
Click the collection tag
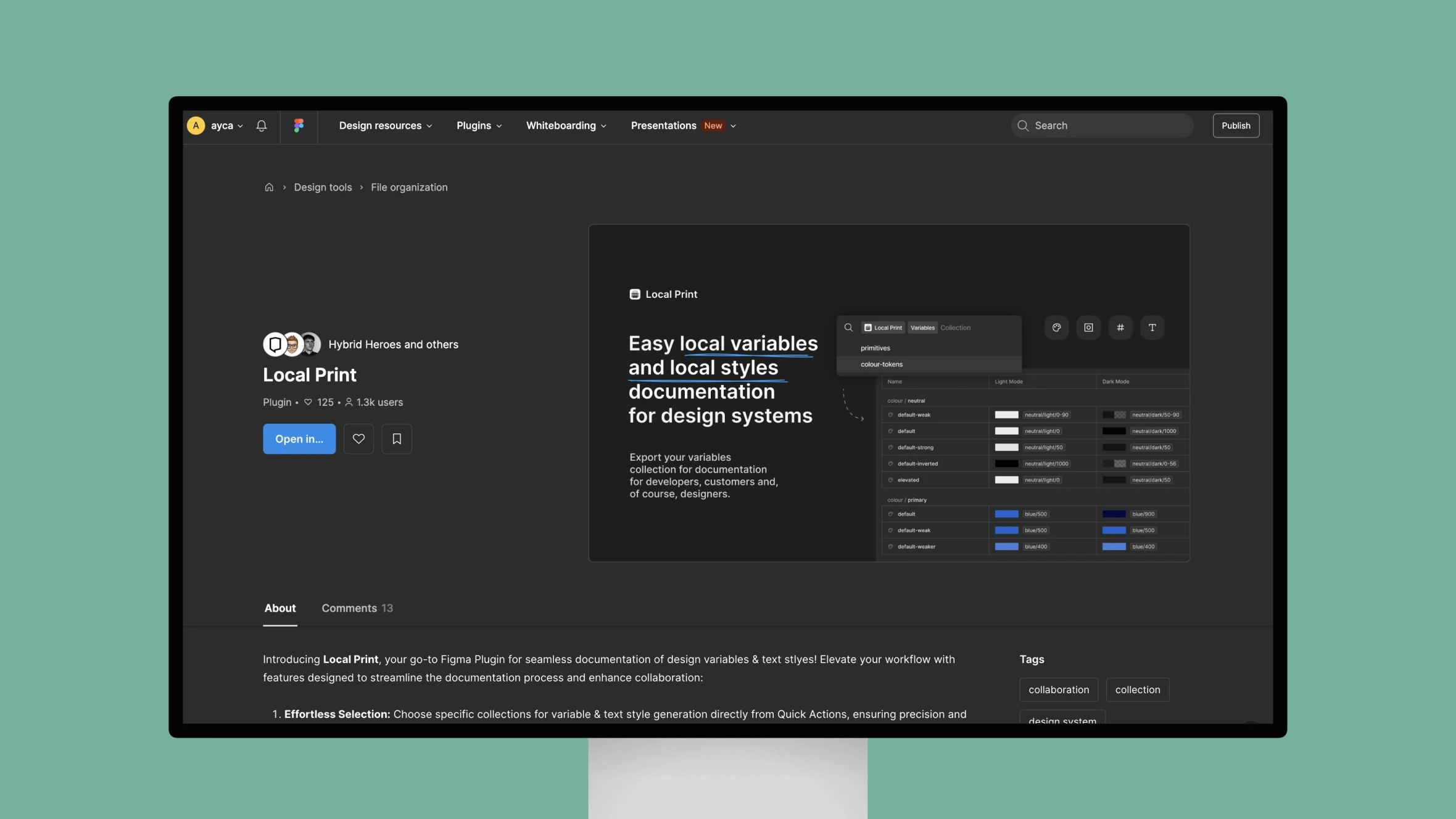1138,690
